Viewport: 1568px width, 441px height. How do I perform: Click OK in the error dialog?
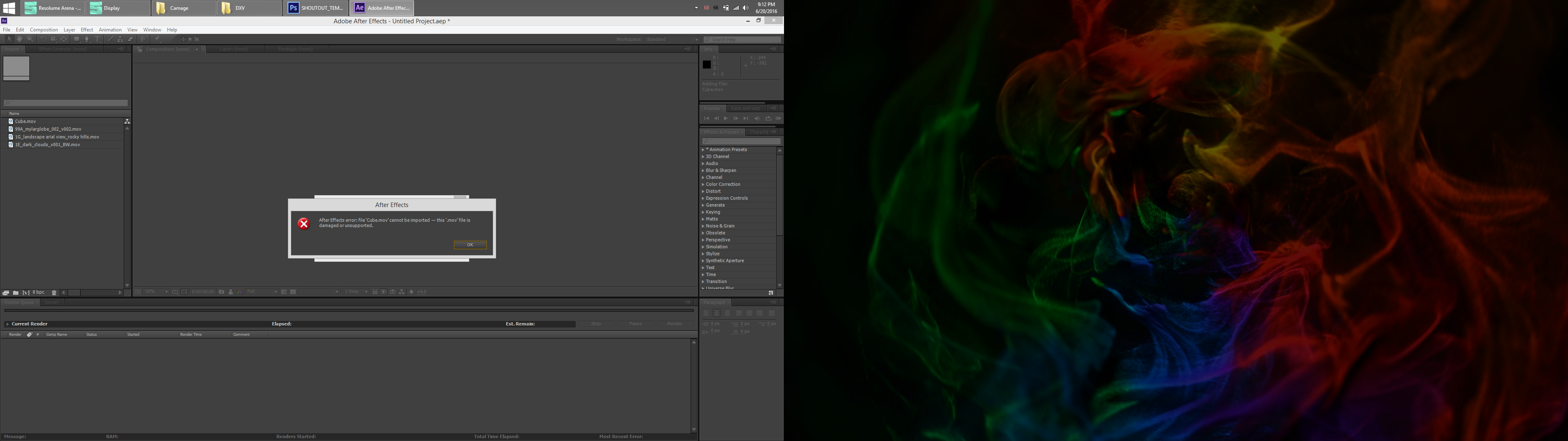coord(470,245)
